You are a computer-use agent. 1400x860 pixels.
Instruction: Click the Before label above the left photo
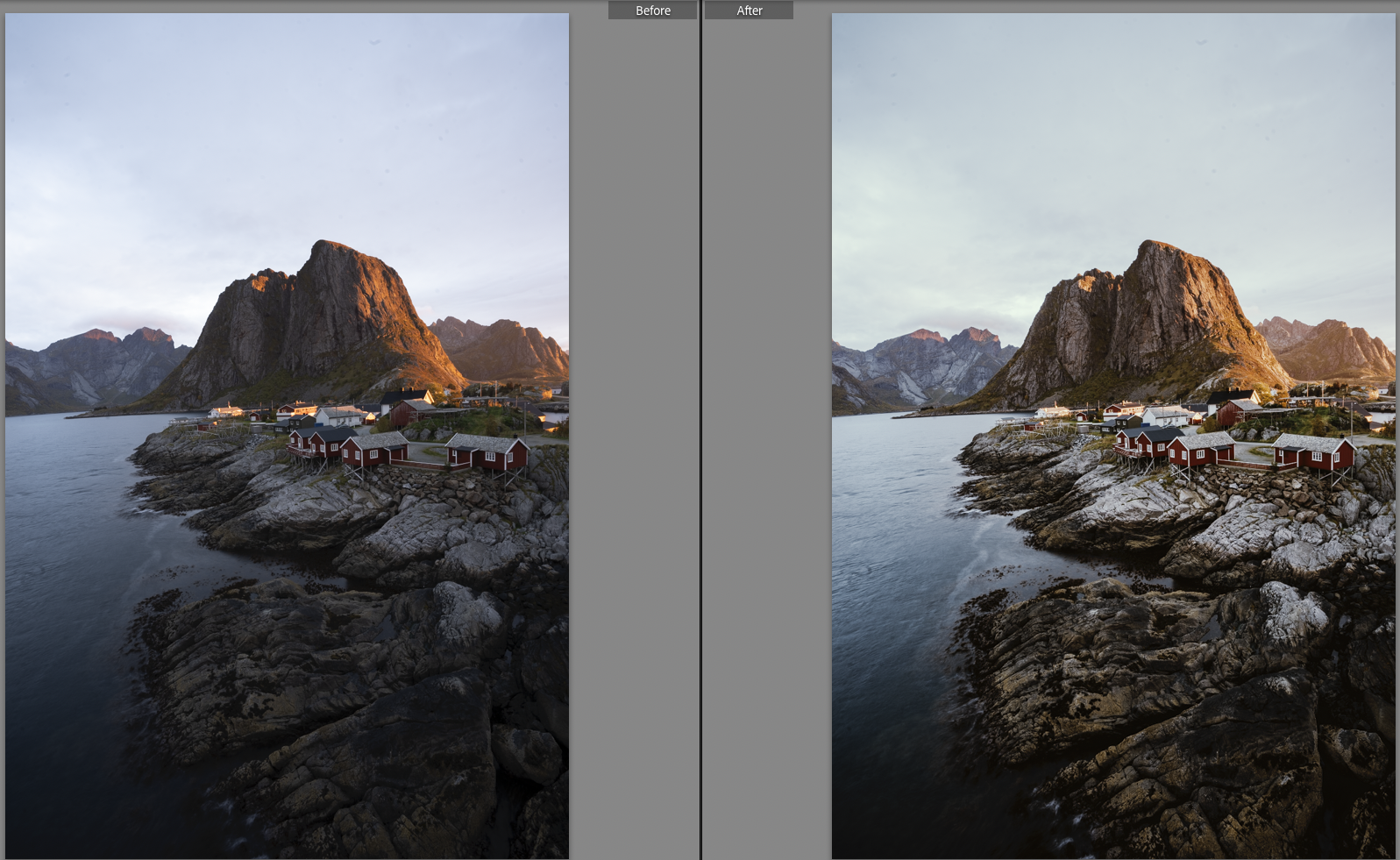pos(653,11)
